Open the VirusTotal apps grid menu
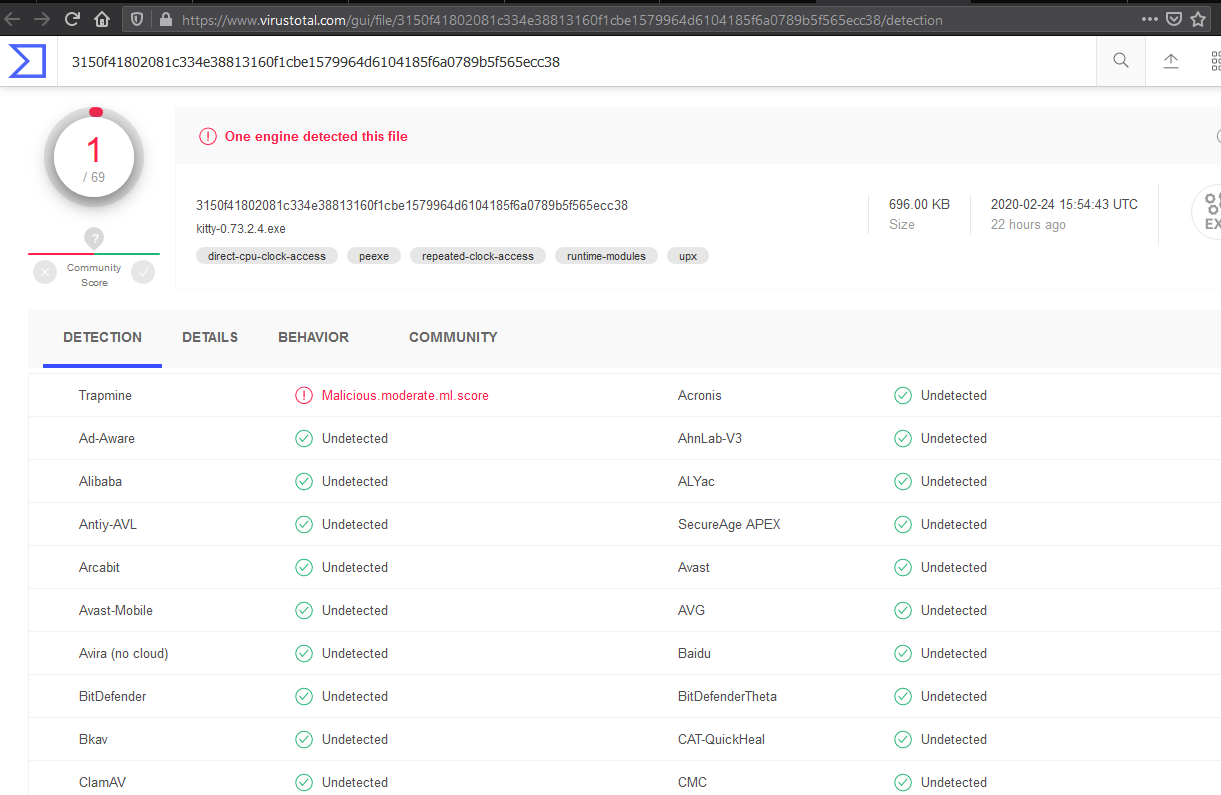The width and height of the screenshot is (1221, 795). 1215,60
